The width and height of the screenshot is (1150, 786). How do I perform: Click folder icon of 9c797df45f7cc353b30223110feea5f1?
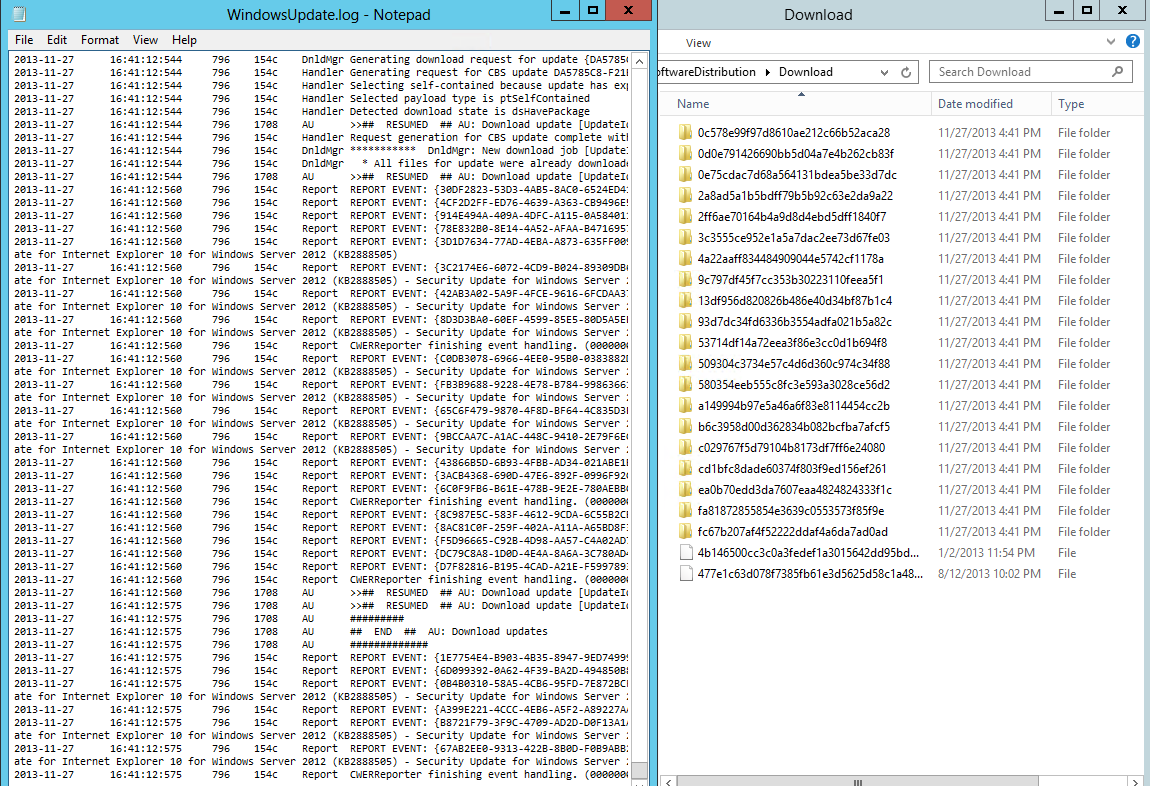click(685, 280)
